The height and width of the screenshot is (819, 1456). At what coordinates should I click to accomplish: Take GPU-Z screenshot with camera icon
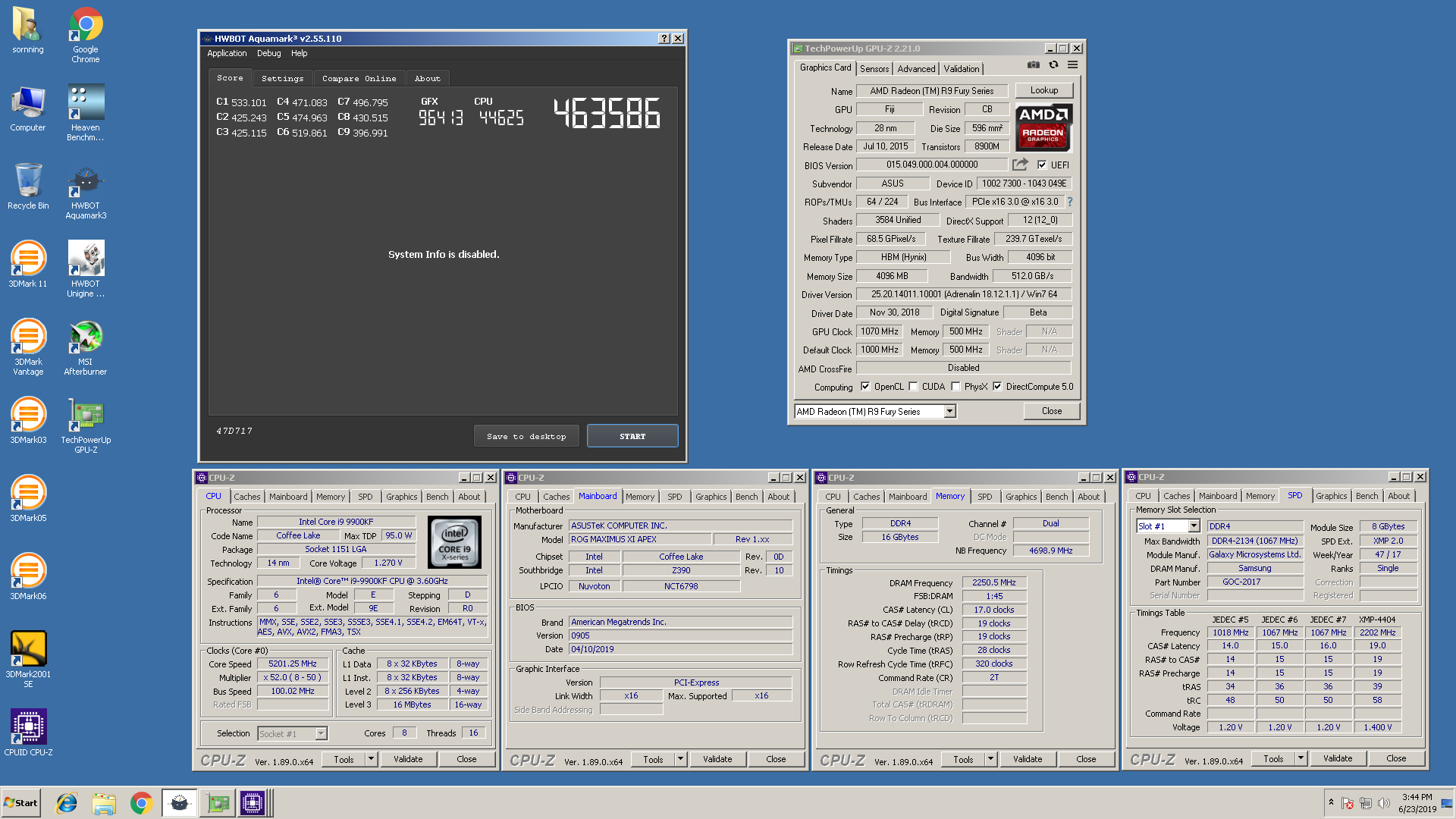(x=1033, y=65)
